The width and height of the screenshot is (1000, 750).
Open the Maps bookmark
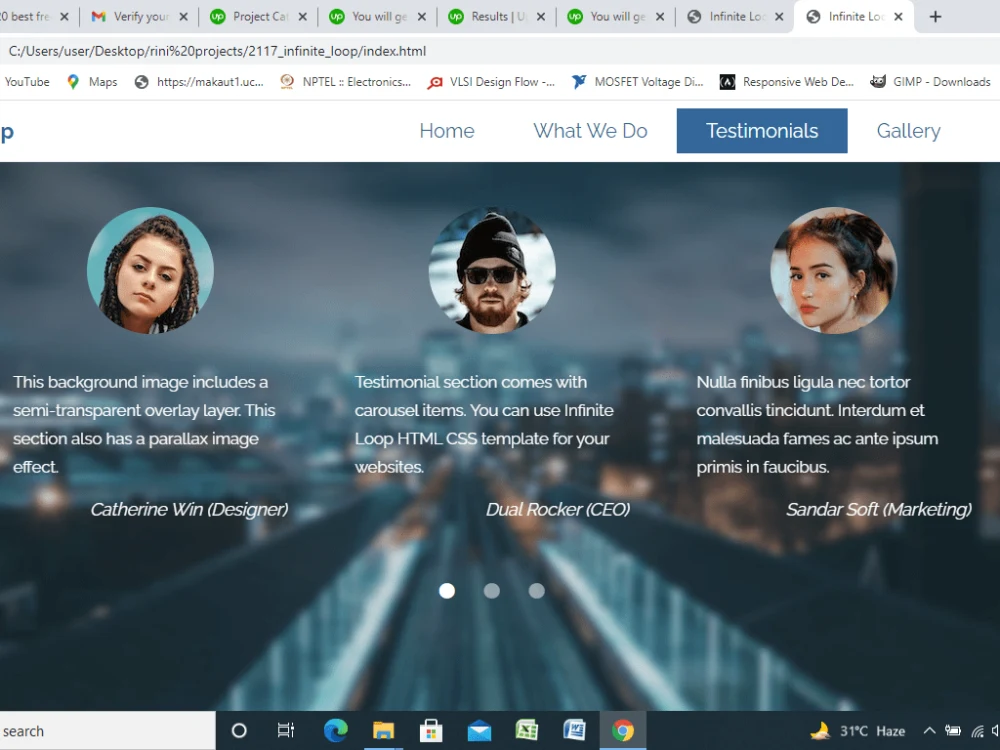click(92, 82)
